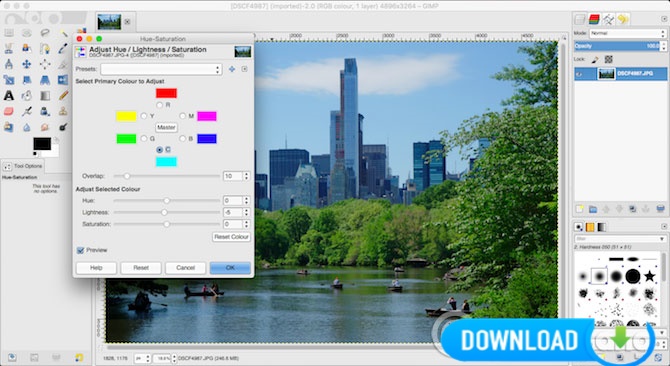Select the C cyan primary colour radio
The width and height of the screenshot is (670, 366).
tap(160, 149)
